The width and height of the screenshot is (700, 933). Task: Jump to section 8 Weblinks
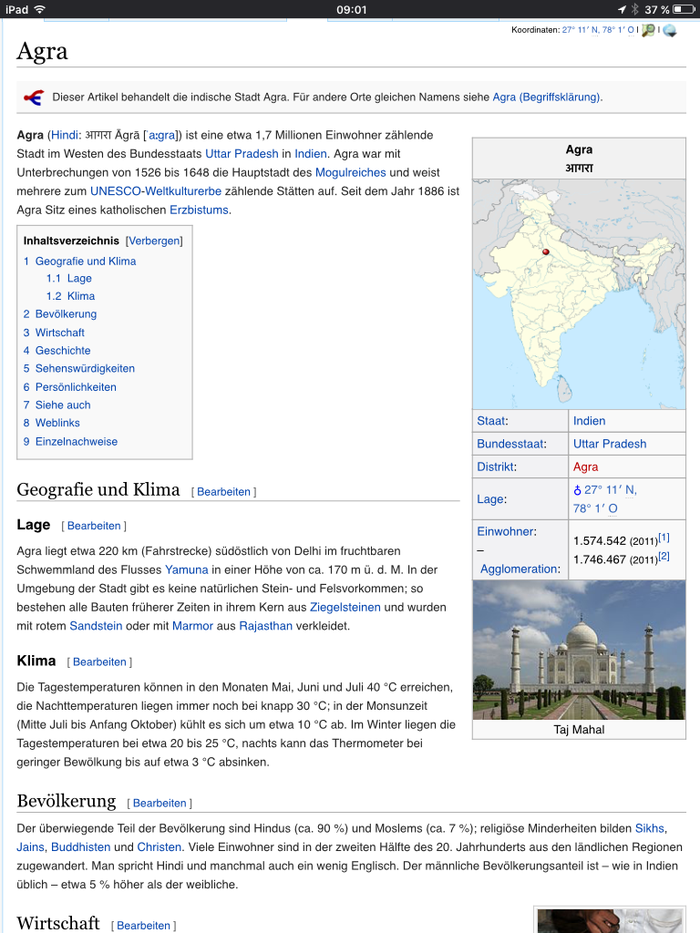51,423
